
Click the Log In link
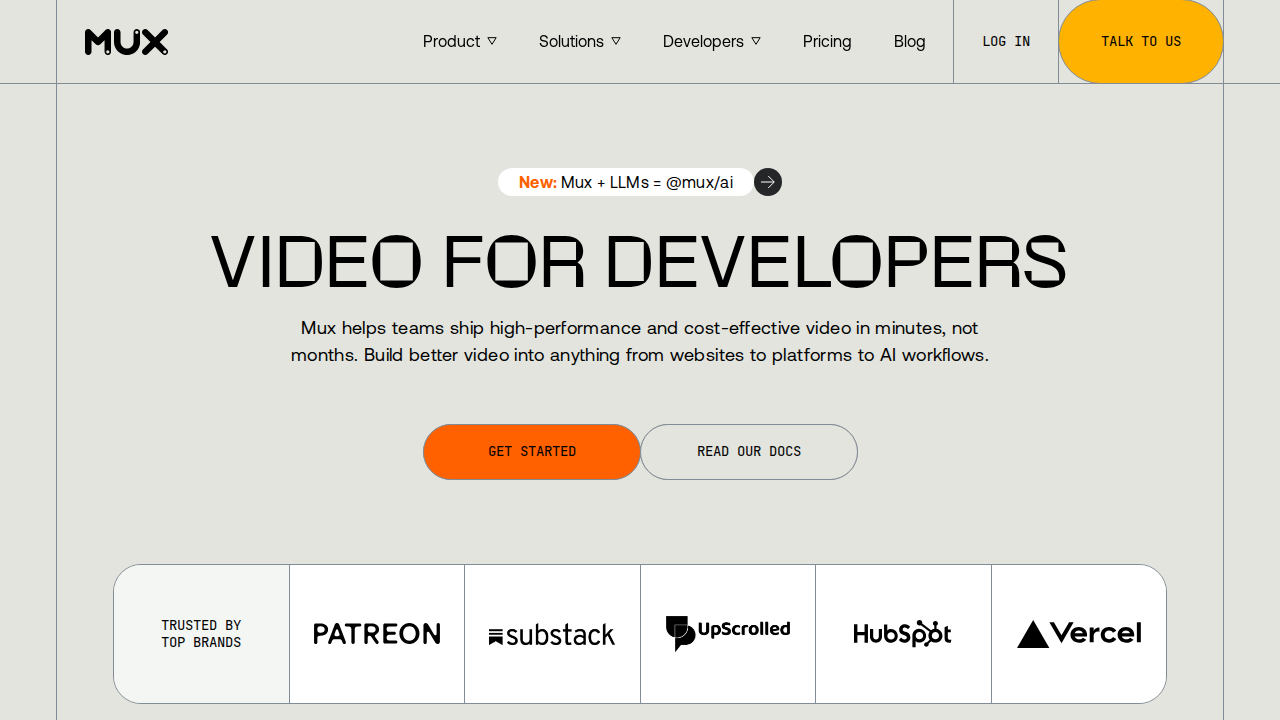tap(1006, 42)
